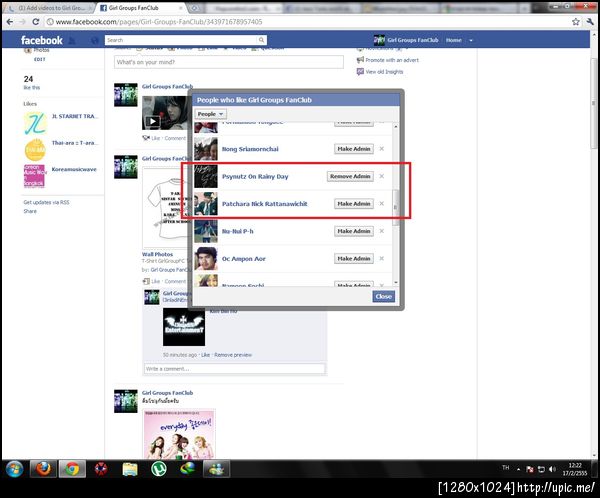Click dialog list scrollbar down arrow
The height and width of the screenshot is (498, 600).
(396, 282)
